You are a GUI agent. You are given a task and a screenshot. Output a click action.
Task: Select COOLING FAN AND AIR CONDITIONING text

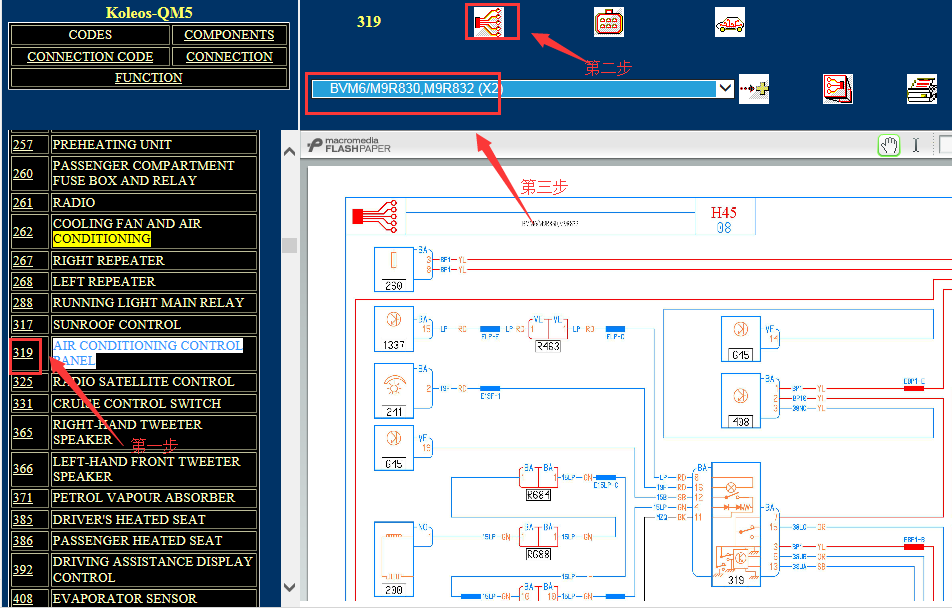point(127,231)
